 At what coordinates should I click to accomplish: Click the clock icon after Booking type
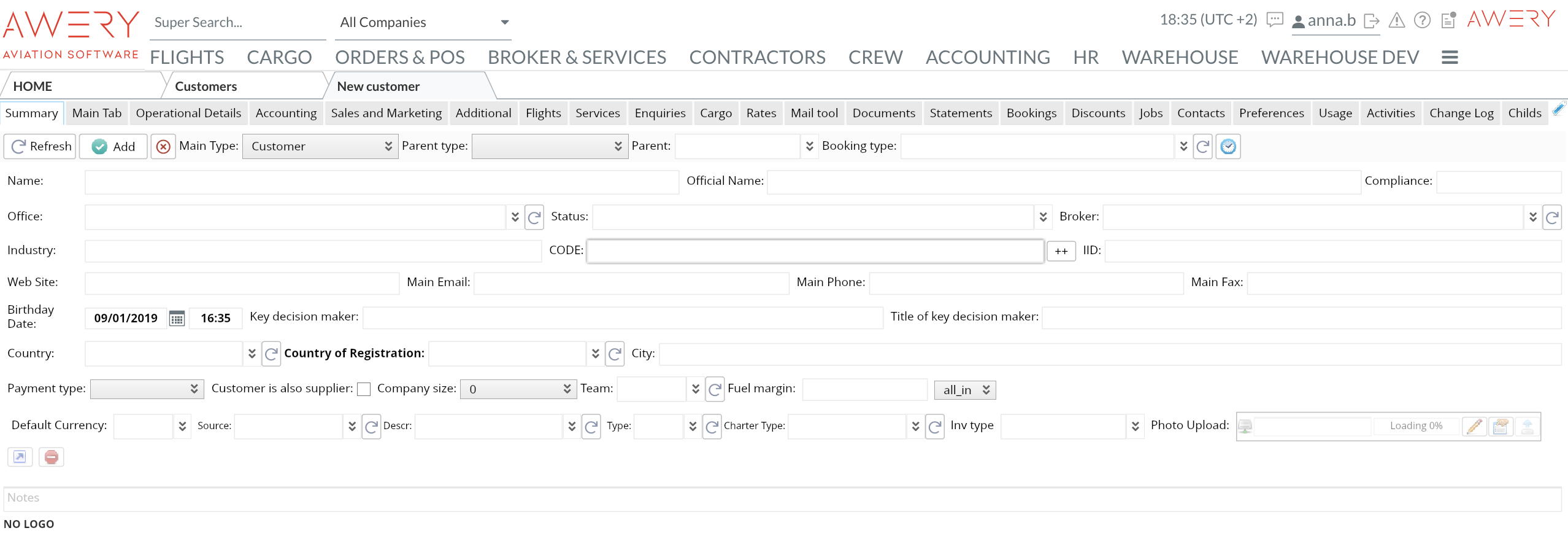point(1228,147)
